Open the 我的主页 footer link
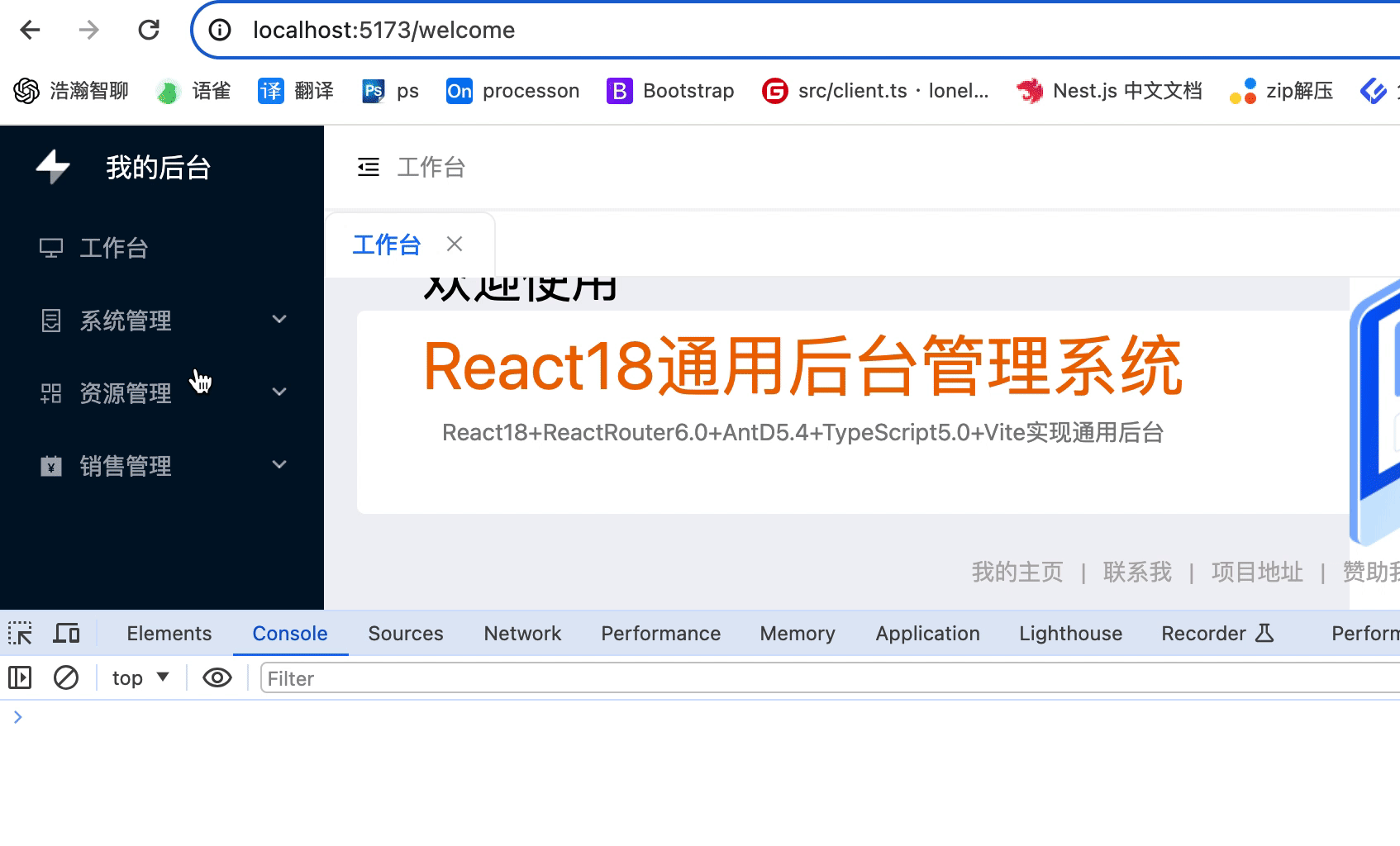 point(1017,572)
